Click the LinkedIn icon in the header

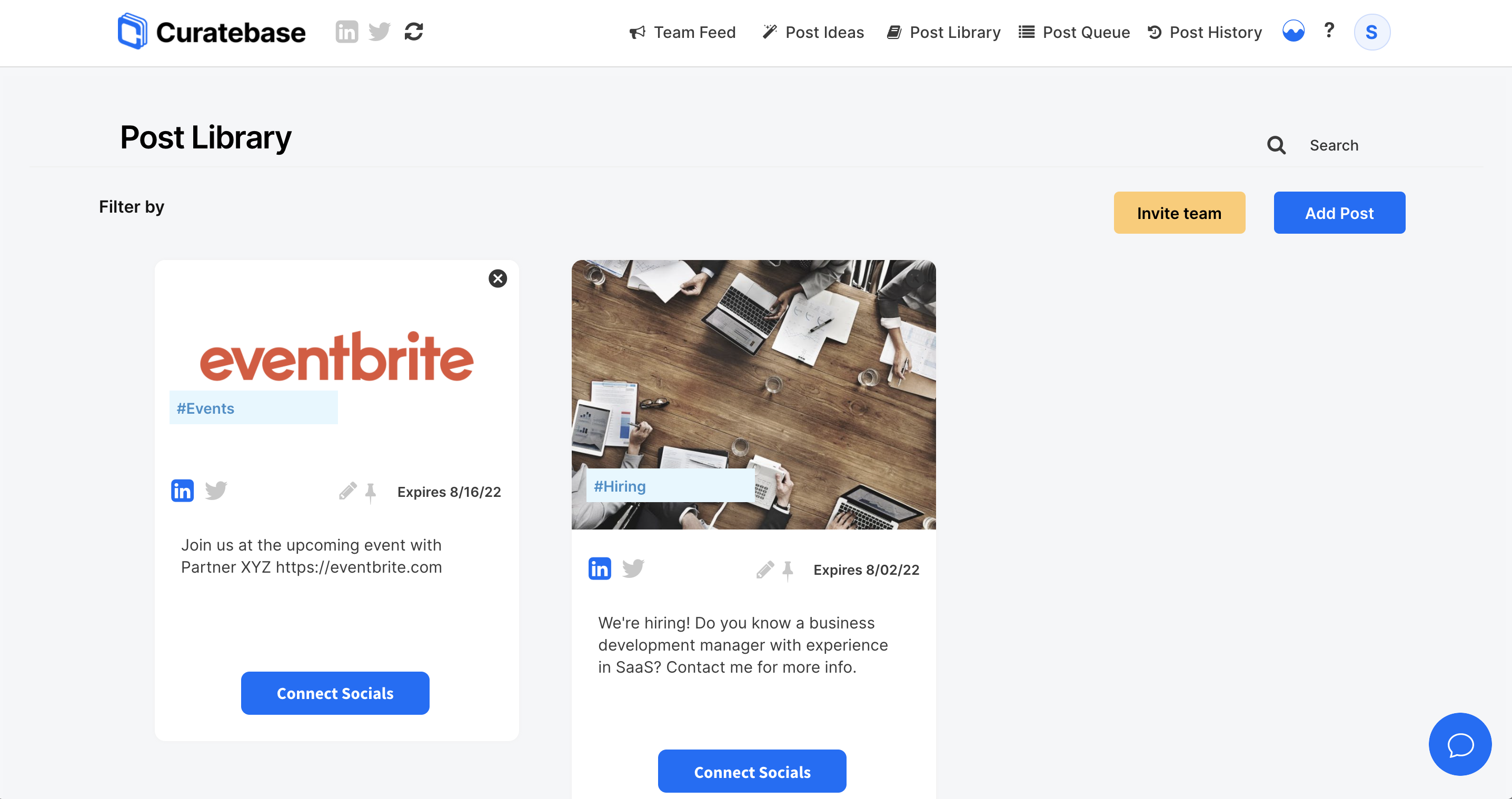pyautogui.click(x=346, y=32)
